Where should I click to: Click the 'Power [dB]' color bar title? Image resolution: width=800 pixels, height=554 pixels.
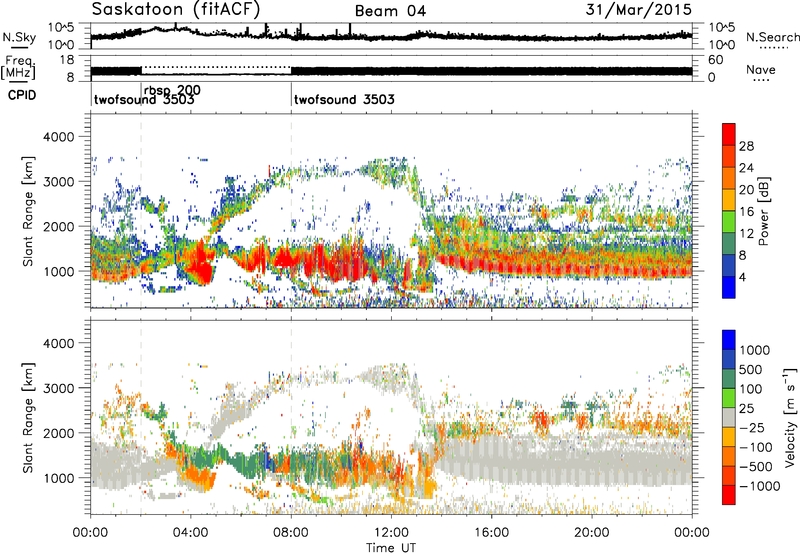pyautogui.click(x=763, y=211)
